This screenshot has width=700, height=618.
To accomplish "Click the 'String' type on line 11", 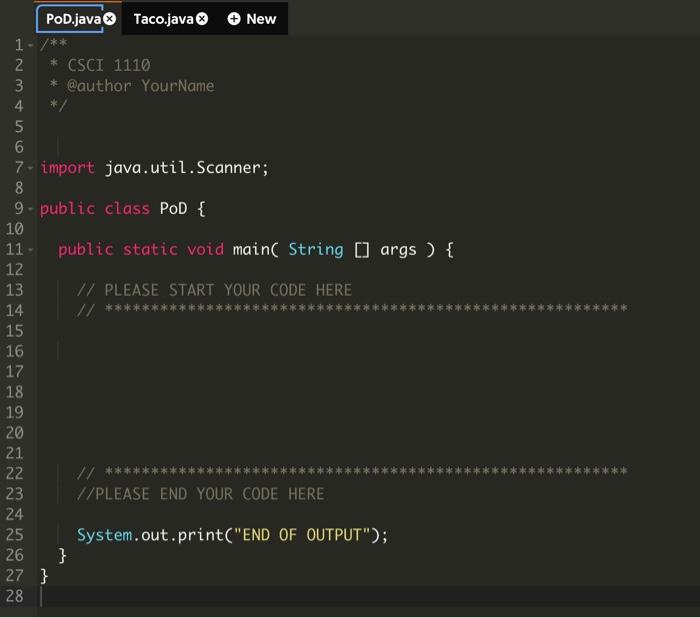I will pos(316,250).
